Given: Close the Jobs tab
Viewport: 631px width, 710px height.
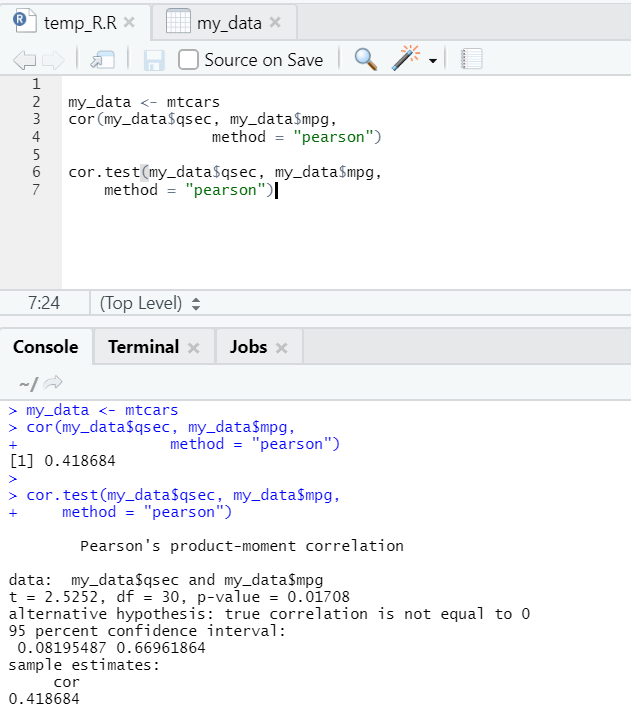Looking at the screenshot, I should pyautogui.click(x=282, y=348).
